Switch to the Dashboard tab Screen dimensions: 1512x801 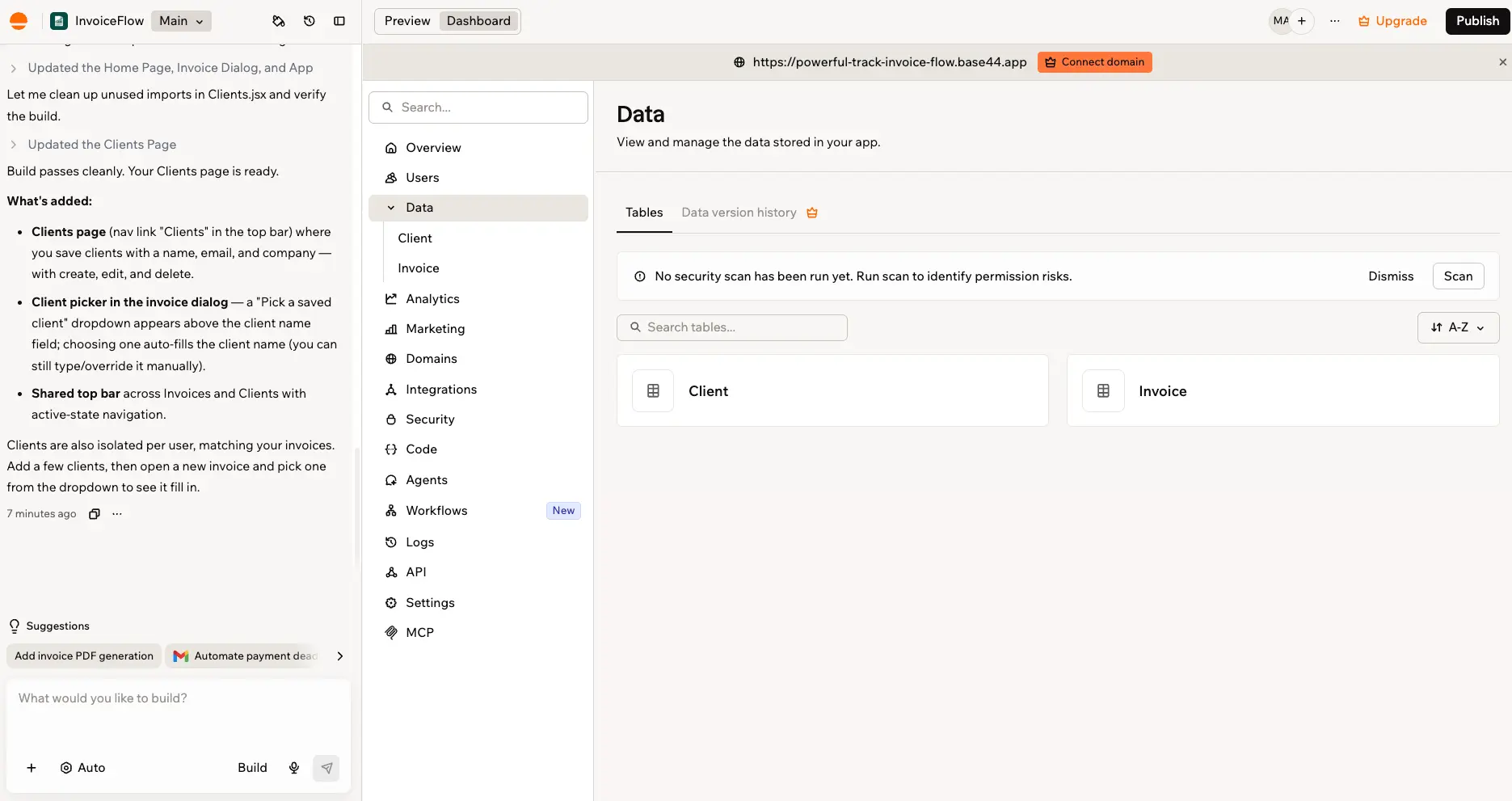tap(478, 21)
